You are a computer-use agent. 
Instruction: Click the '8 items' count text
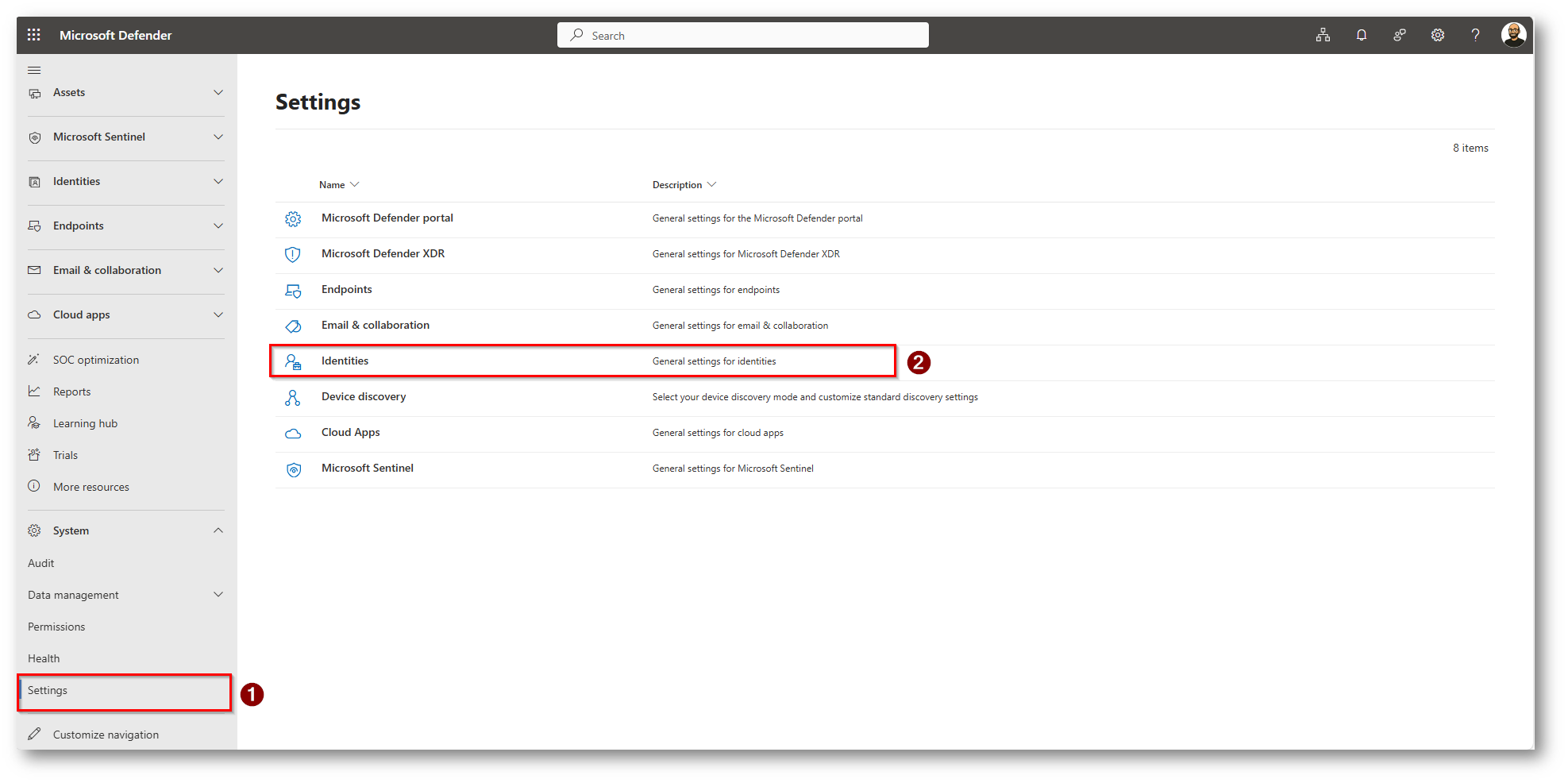pos(1470,148)
